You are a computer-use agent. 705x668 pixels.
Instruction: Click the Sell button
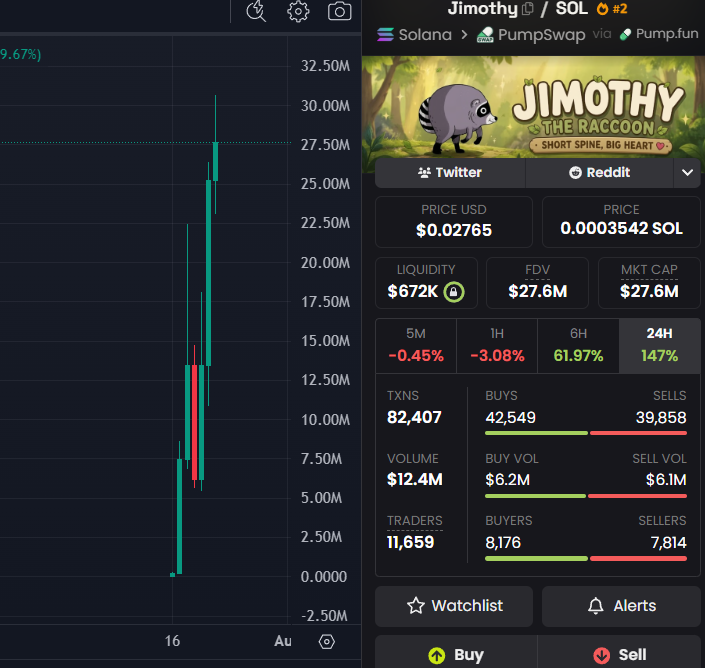(619, 654)
